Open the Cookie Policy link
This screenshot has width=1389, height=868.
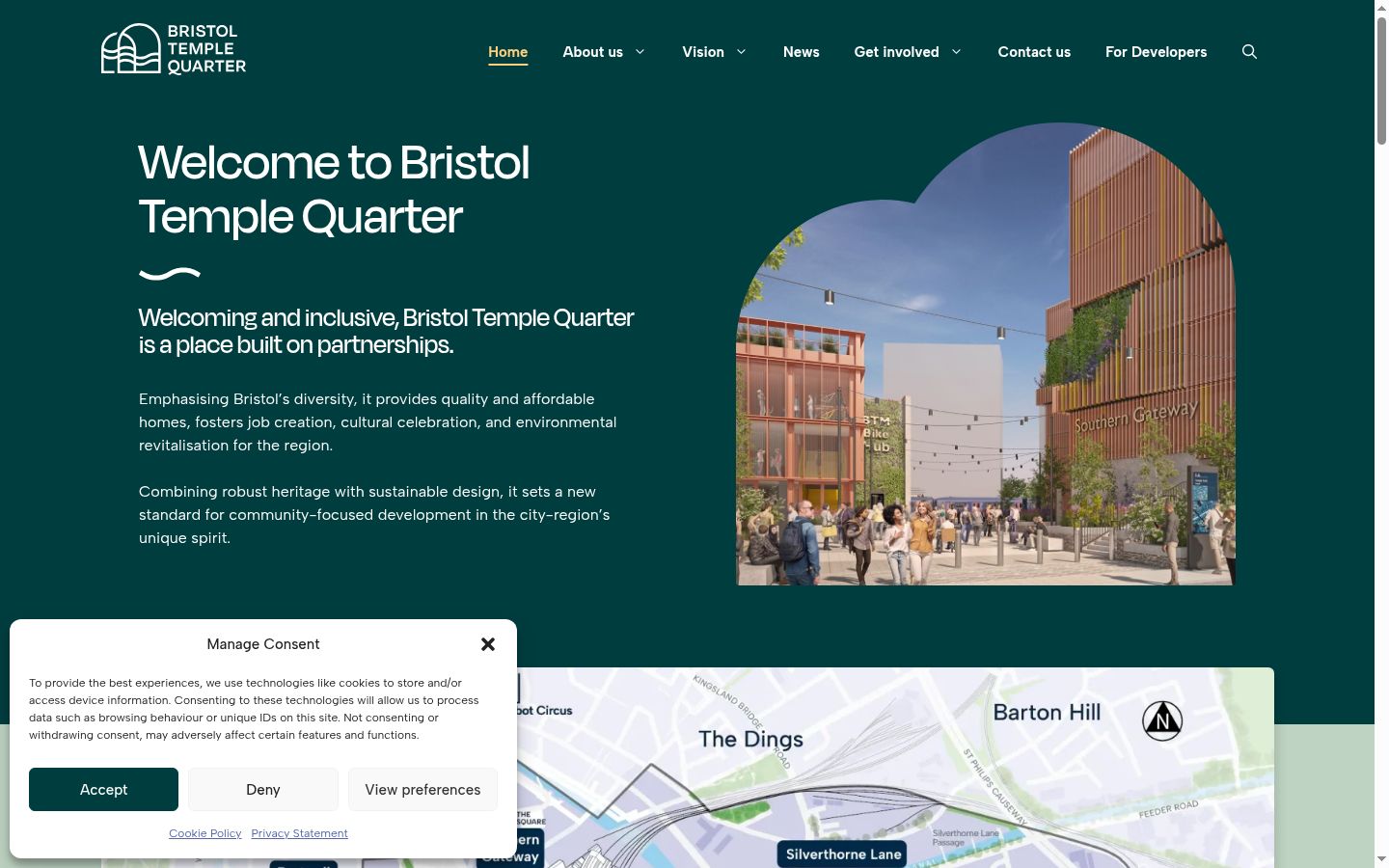click(205, 833)
